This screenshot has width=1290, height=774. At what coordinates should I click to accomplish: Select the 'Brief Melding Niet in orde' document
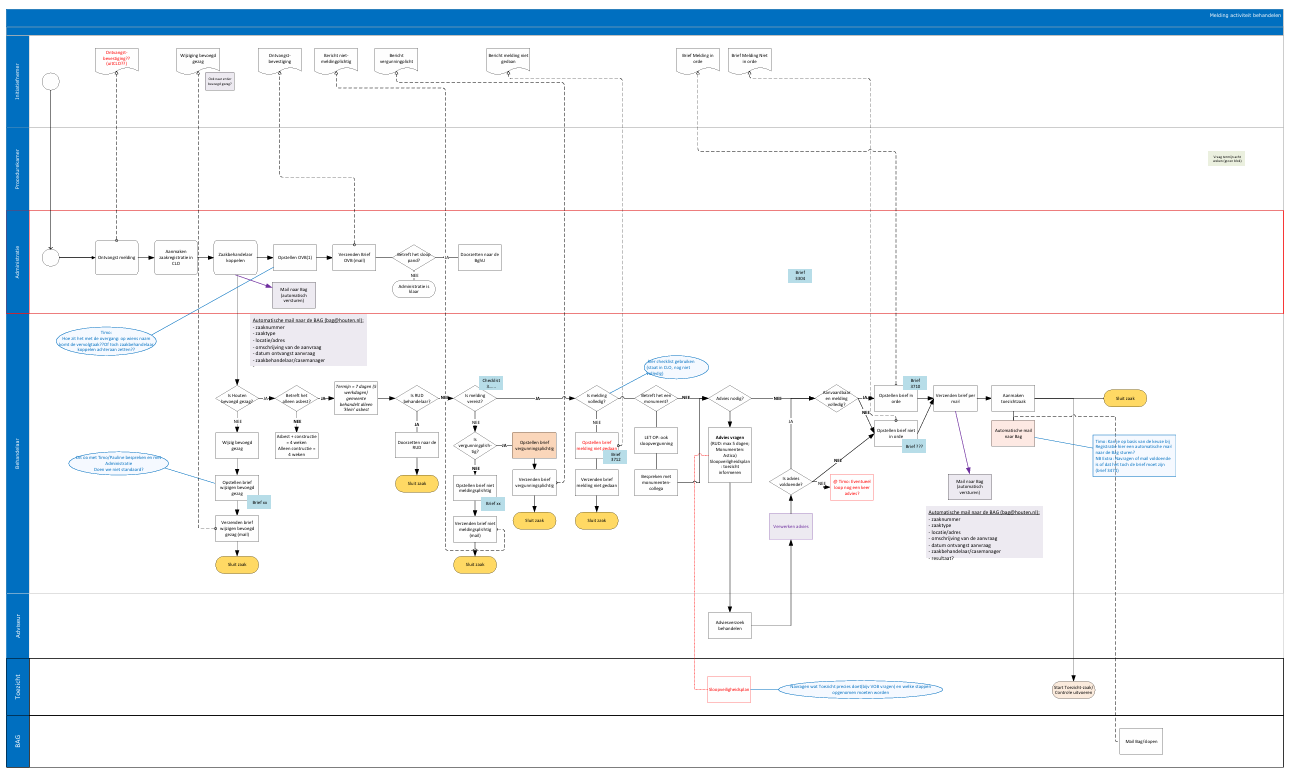[750, 59]
